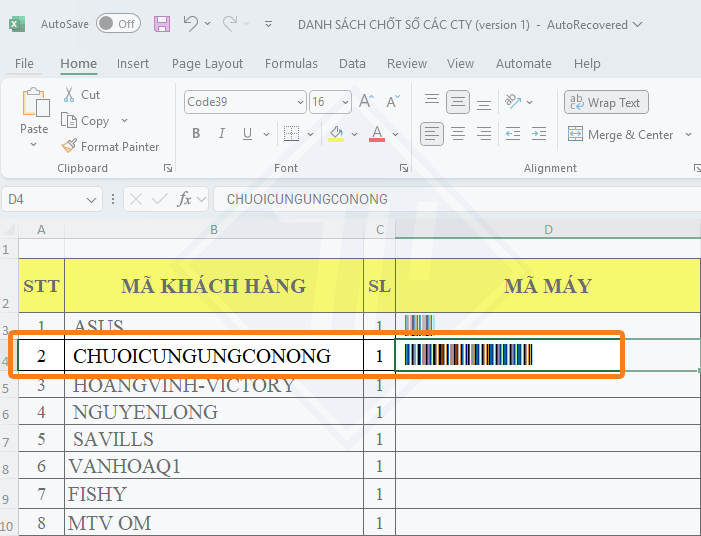Increase font size with larger A
The height and width of the screenshot is (536, 701).
pos(366,102)
